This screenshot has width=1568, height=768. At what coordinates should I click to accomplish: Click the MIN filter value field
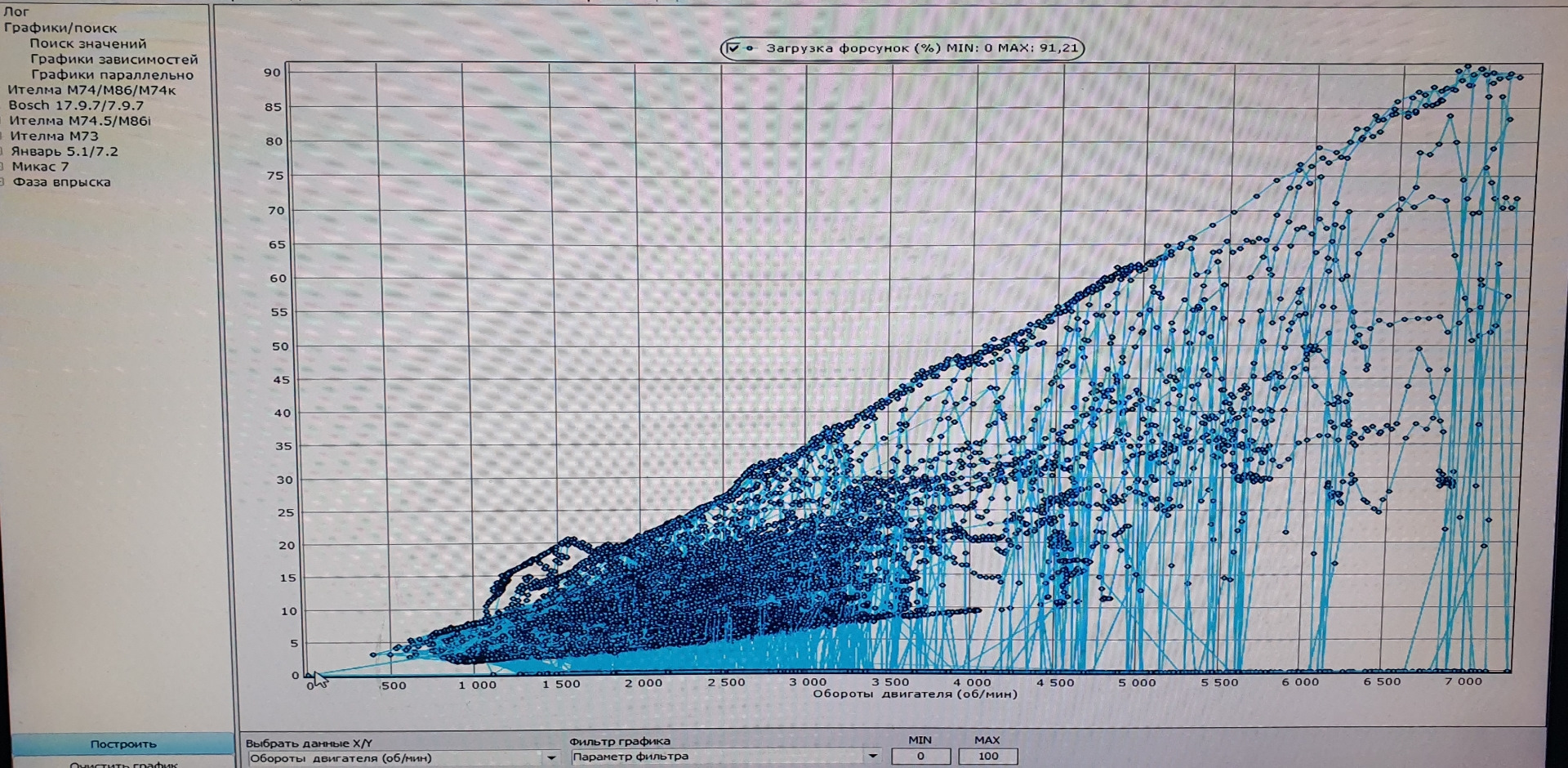(920, 756)
